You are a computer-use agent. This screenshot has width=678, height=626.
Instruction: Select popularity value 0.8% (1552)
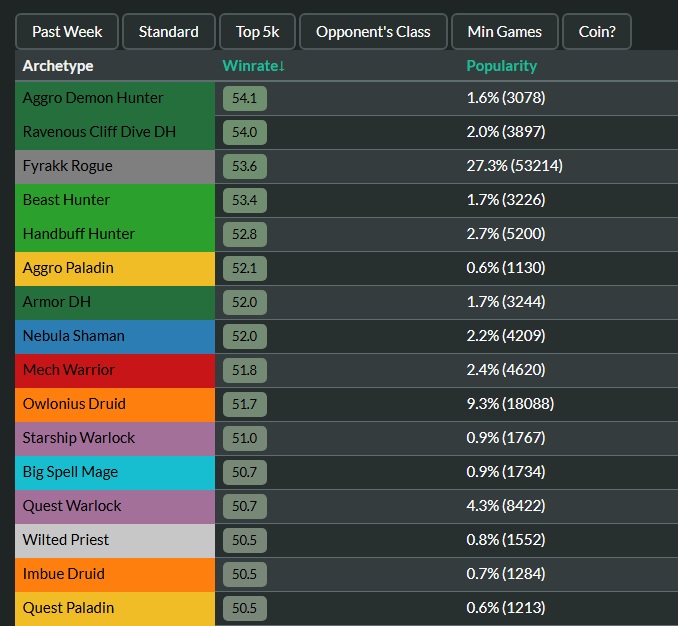pyautogui.click(x=506, y=540)
